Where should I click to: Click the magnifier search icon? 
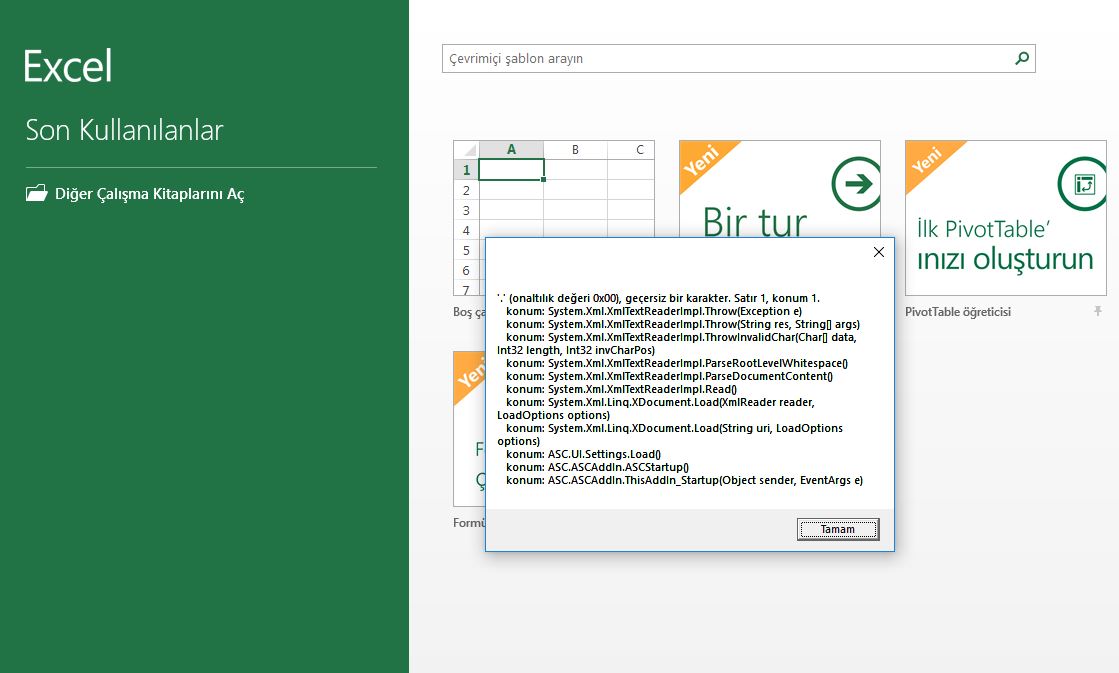[x=1022, y=59]
